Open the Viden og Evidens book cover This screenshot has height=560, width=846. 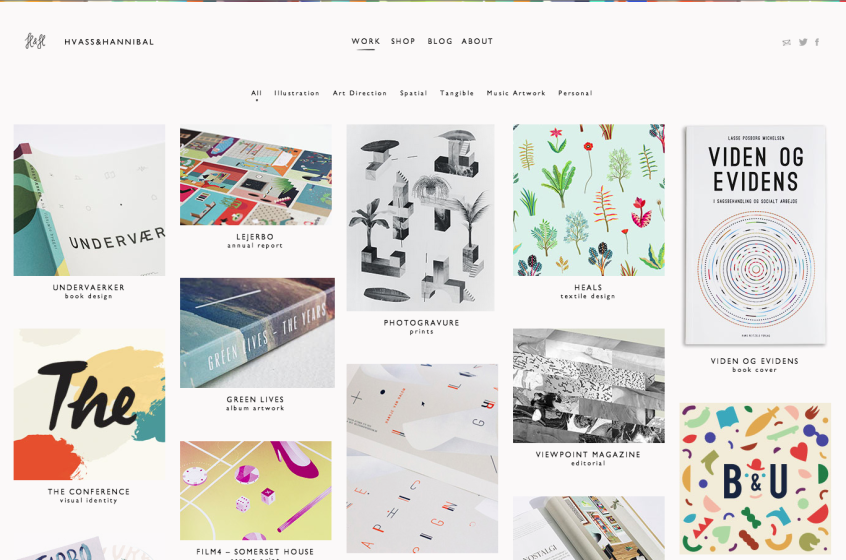(755, 235)
